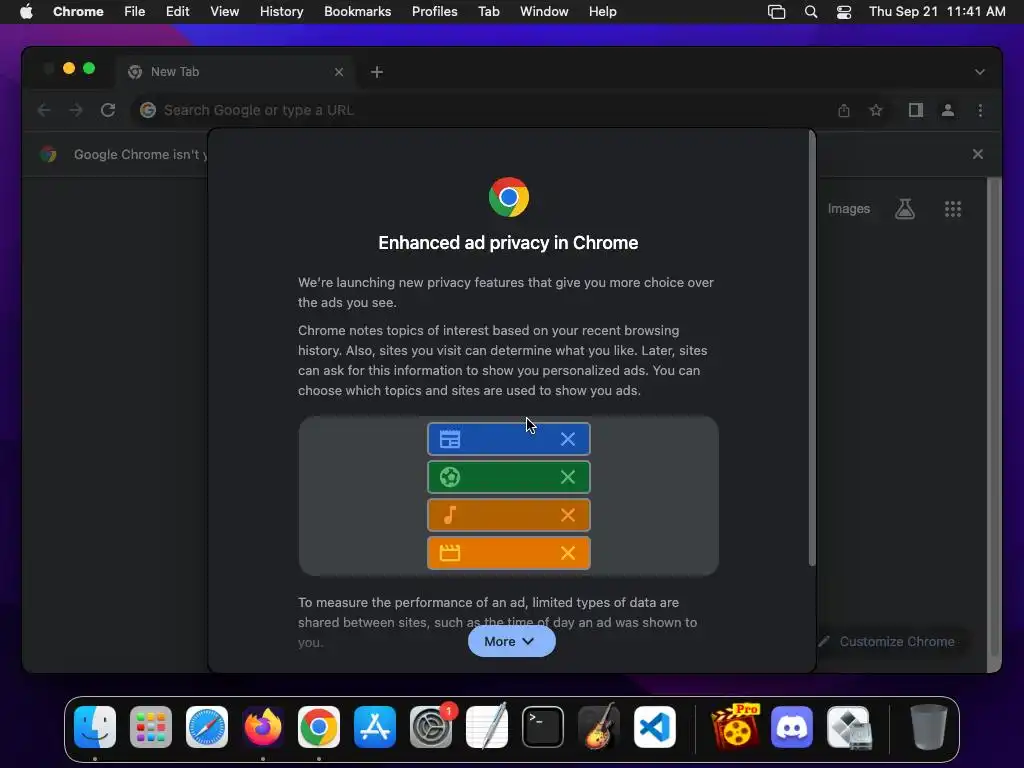Expand the tab search chevron
Screen dimensions: 1024x768
click(x=980, y=72)
